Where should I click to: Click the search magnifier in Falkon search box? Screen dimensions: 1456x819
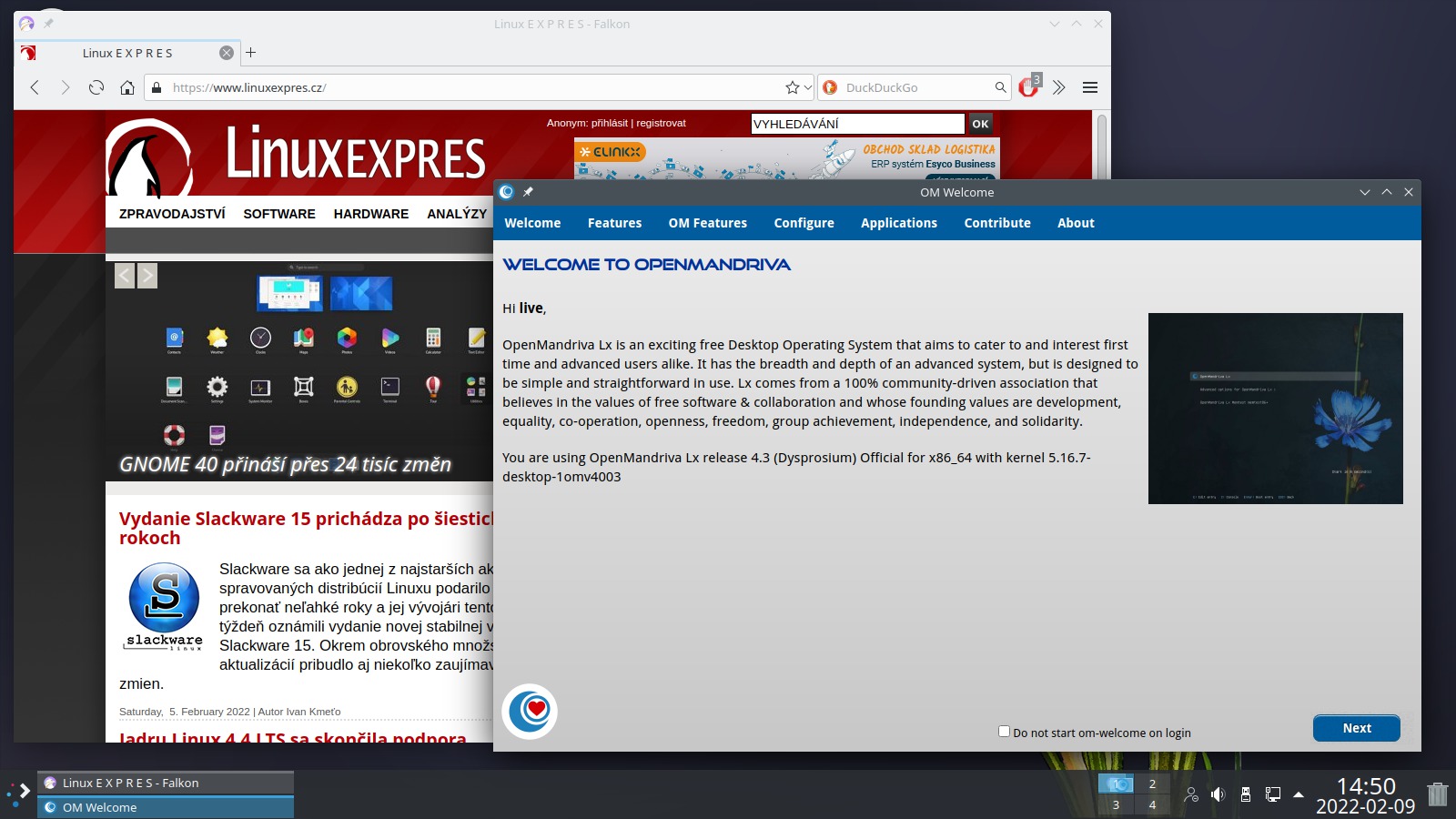click(x=1000, y=87)
